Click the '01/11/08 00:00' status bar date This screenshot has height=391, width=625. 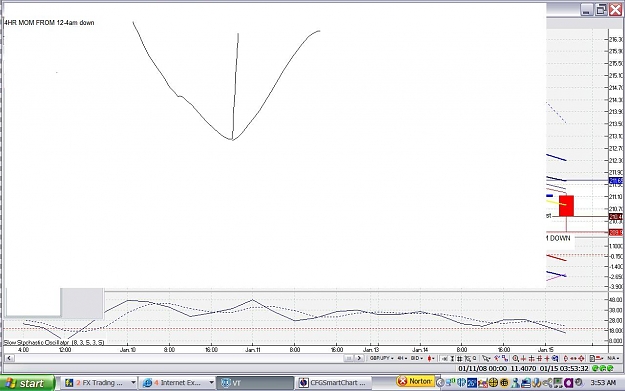point(483,369)
